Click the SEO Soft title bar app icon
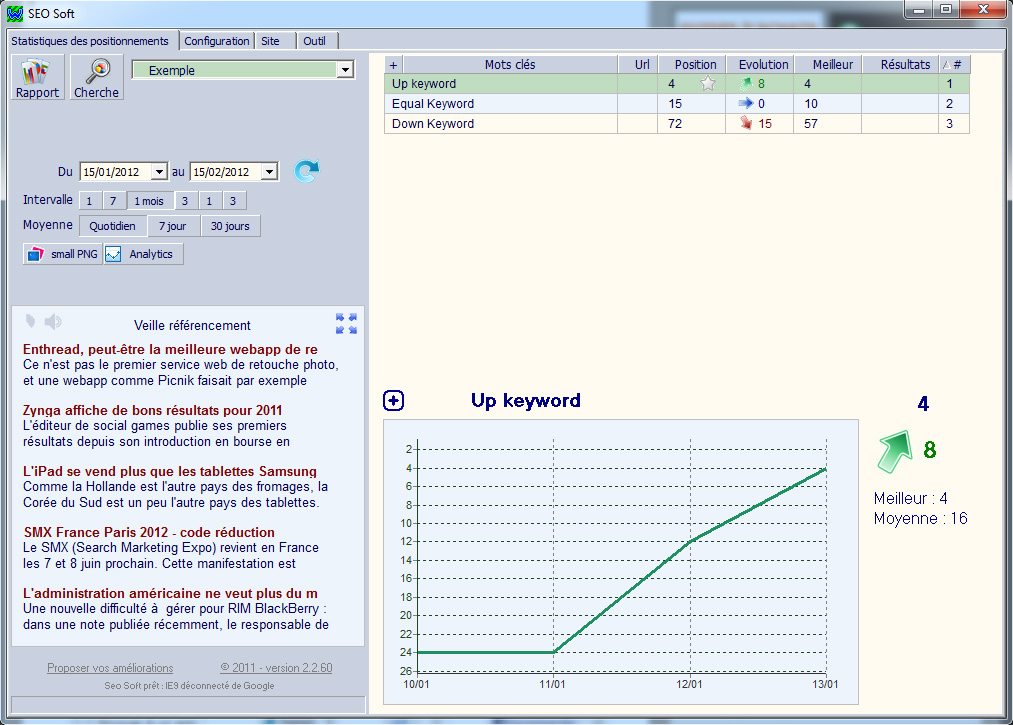The width and height of the screenshot is (1013, 725). point(15,14)
